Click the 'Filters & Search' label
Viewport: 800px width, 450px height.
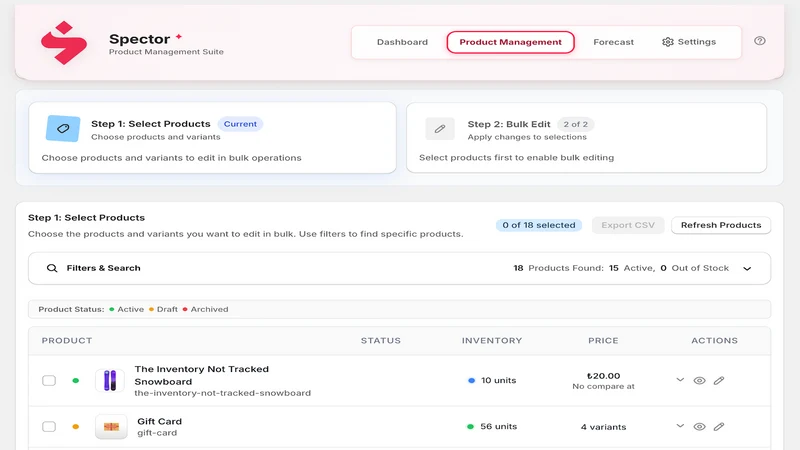pyautogui.click(x=104, y=268)
